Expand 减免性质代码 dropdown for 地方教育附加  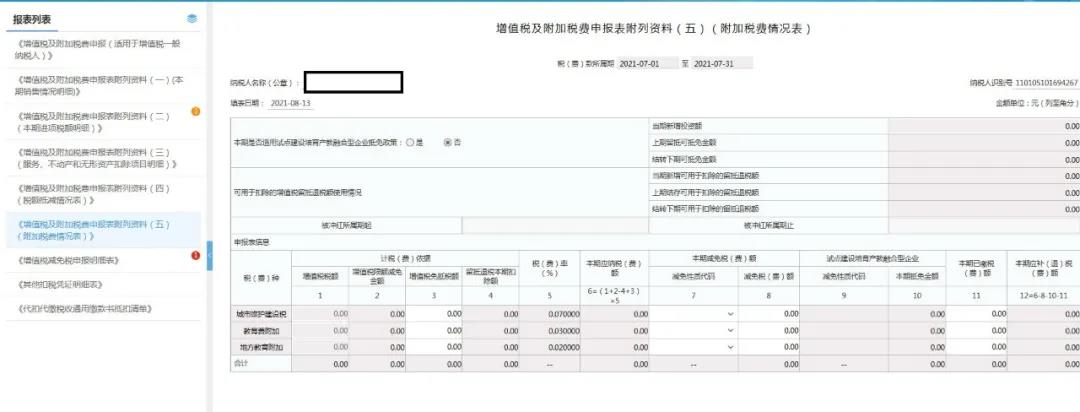(730, 346)
